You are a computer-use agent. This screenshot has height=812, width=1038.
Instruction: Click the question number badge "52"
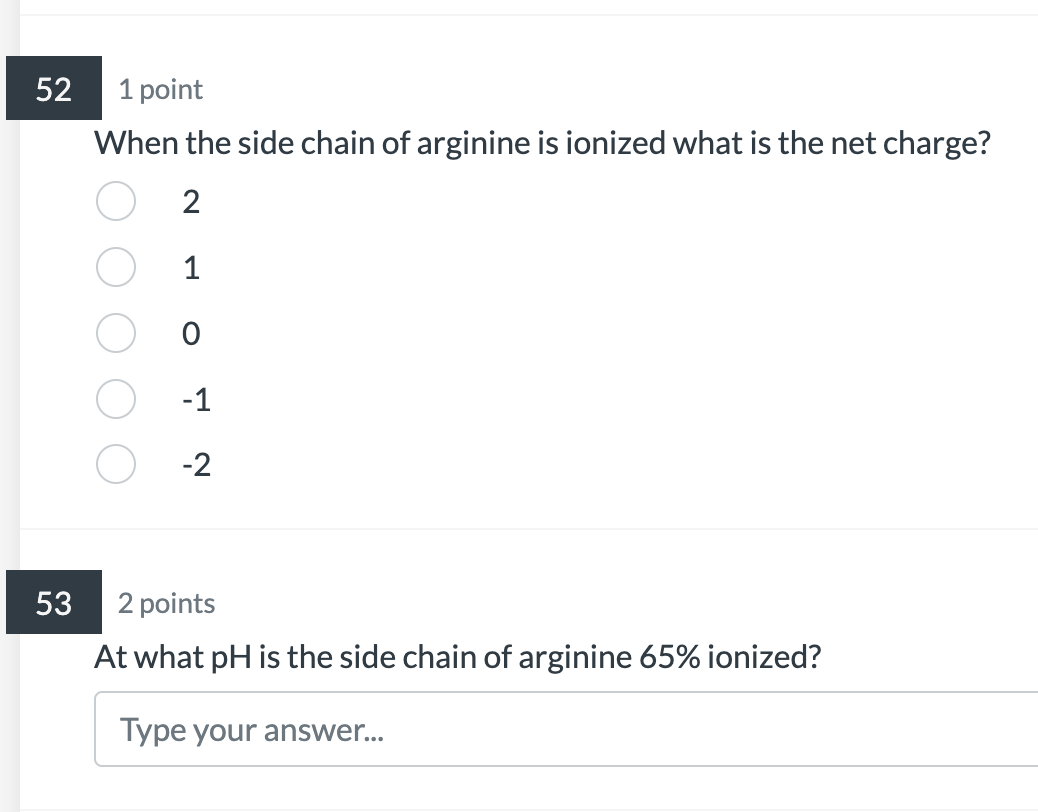tap(53, 89)
